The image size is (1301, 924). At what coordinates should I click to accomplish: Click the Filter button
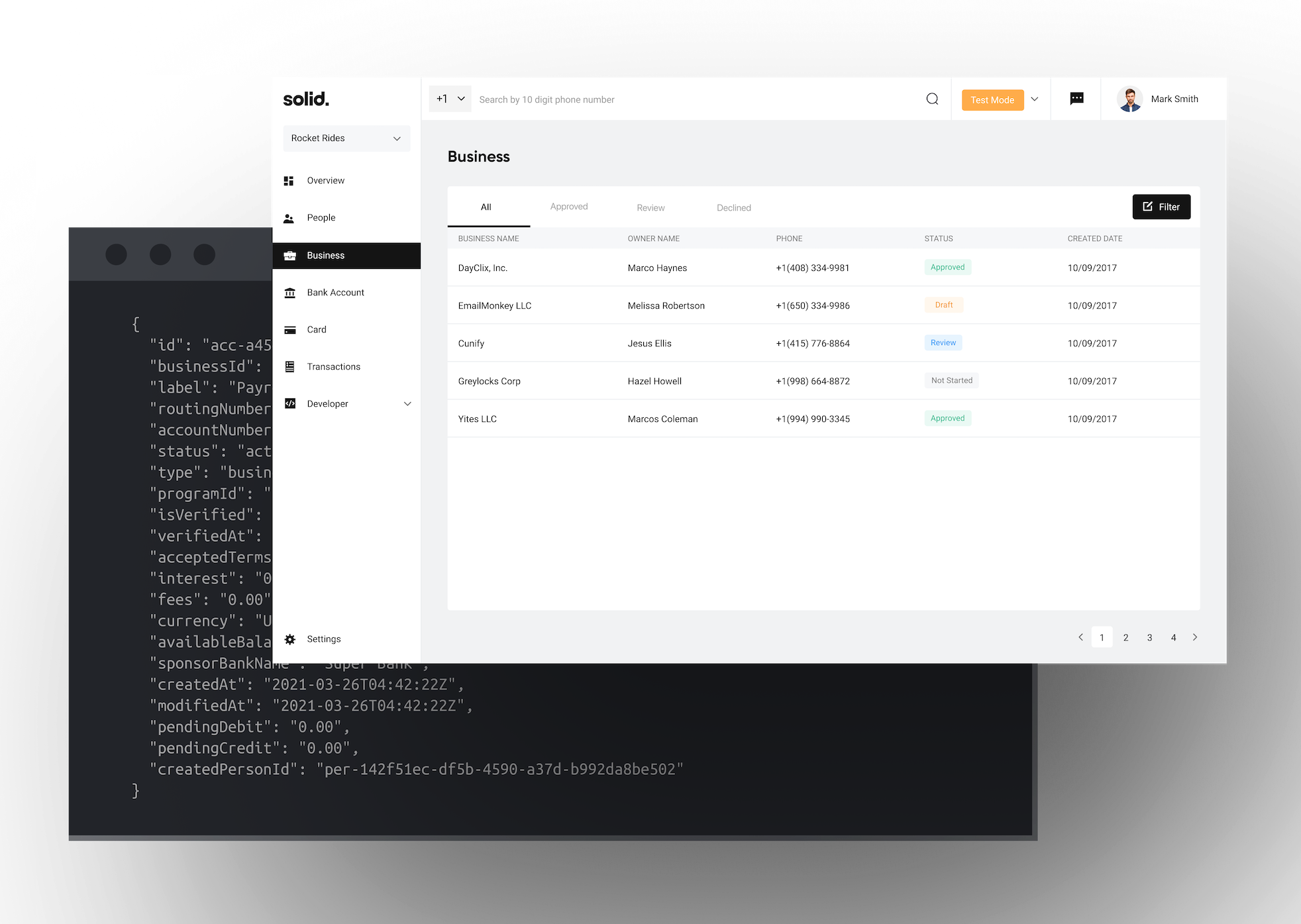(1161, 207)
